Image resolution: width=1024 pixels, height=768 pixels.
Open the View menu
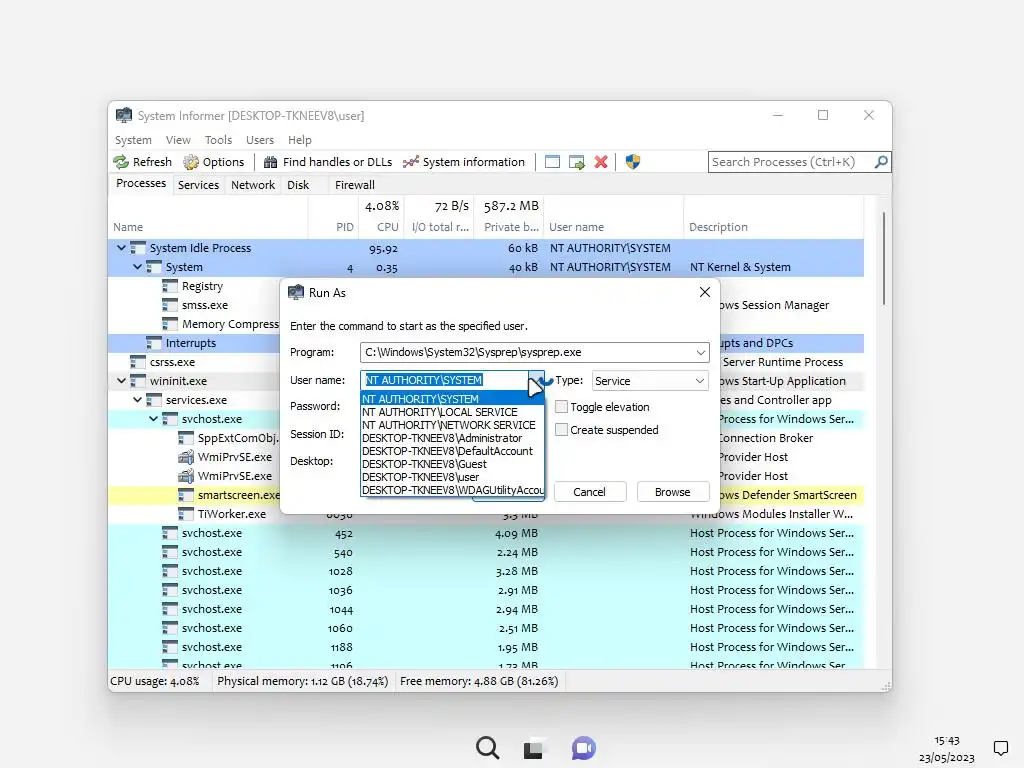(x=178, y=140)
